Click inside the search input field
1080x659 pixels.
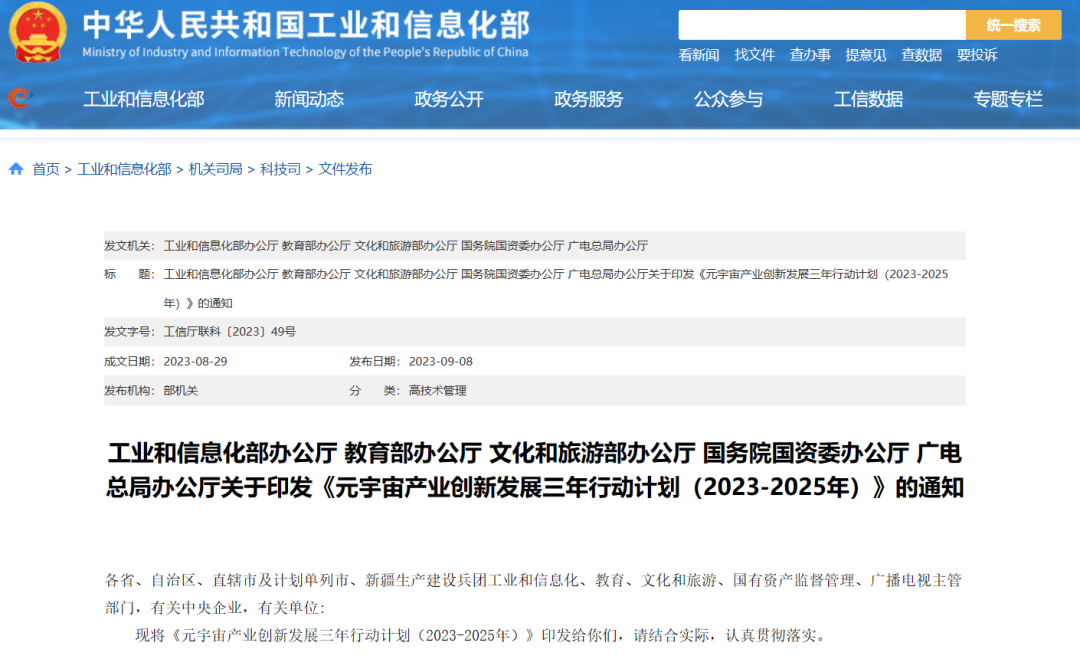[820, 26]
